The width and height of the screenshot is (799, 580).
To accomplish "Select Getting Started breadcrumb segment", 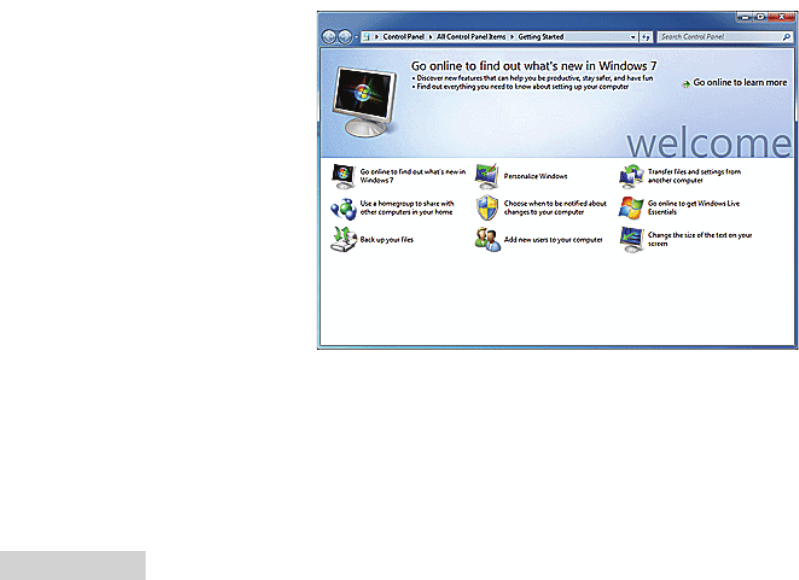I will tap(541, 37).
